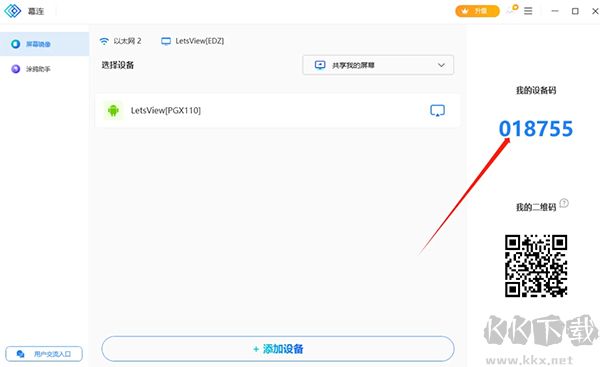Click the device code 018755
This screenshot has height=367, width=600.
point(536,129)
